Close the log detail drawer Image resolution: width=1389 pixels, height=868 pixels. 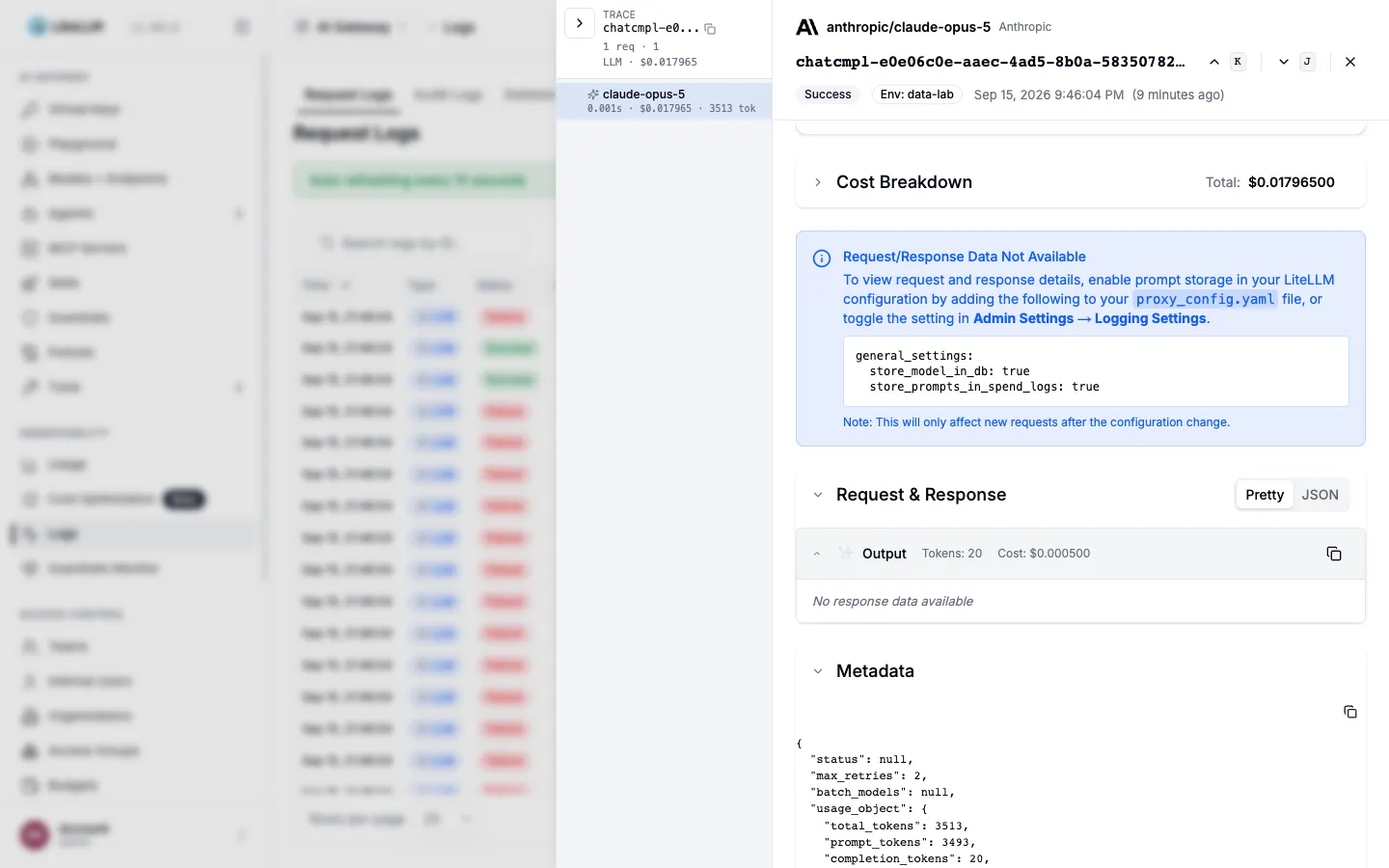(x=1350, y=62)
